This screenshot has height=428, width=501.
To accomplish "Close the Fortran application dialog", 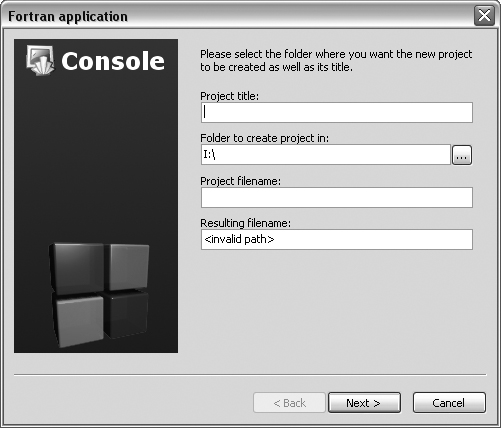I will 484,15.
